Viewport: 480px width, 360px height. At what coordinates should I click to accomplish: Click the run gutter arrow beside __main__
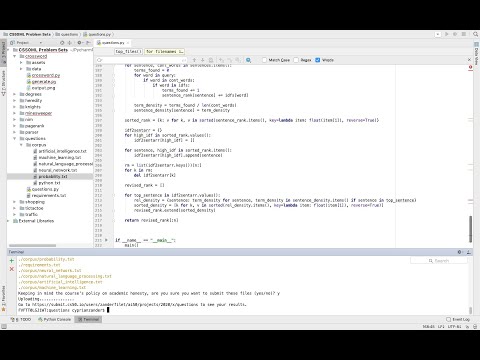click(107, 240)
